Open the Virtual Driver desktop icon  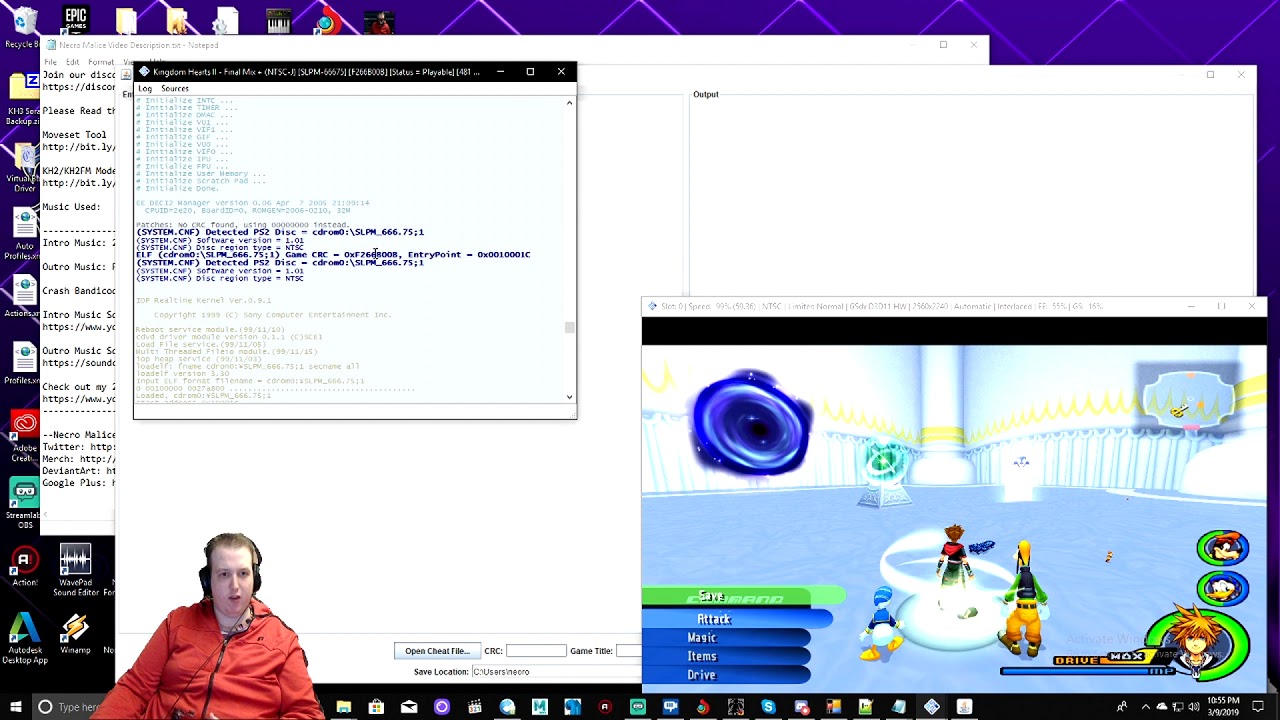23,166
